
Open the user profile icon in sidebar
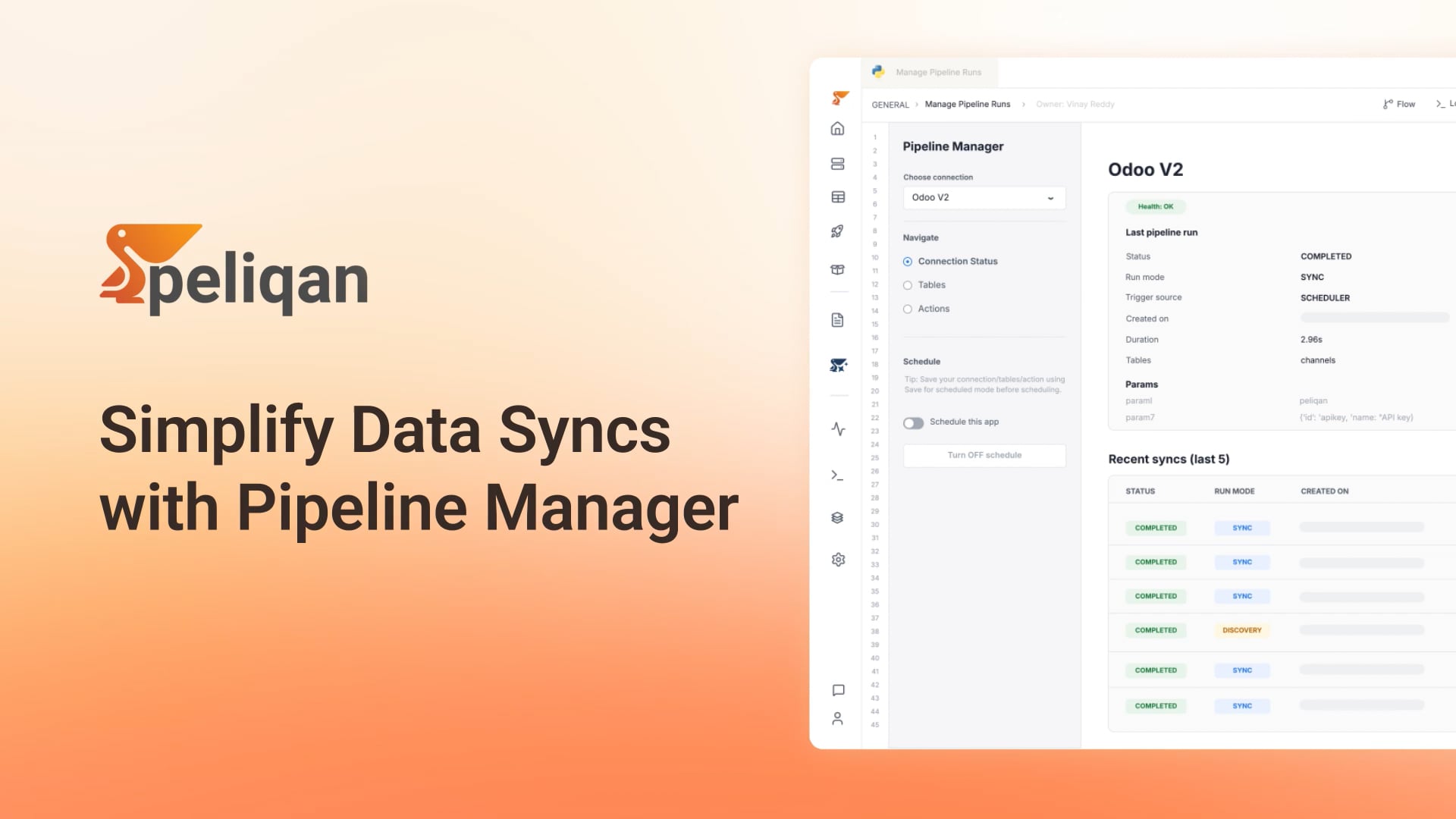coord(837,718)
